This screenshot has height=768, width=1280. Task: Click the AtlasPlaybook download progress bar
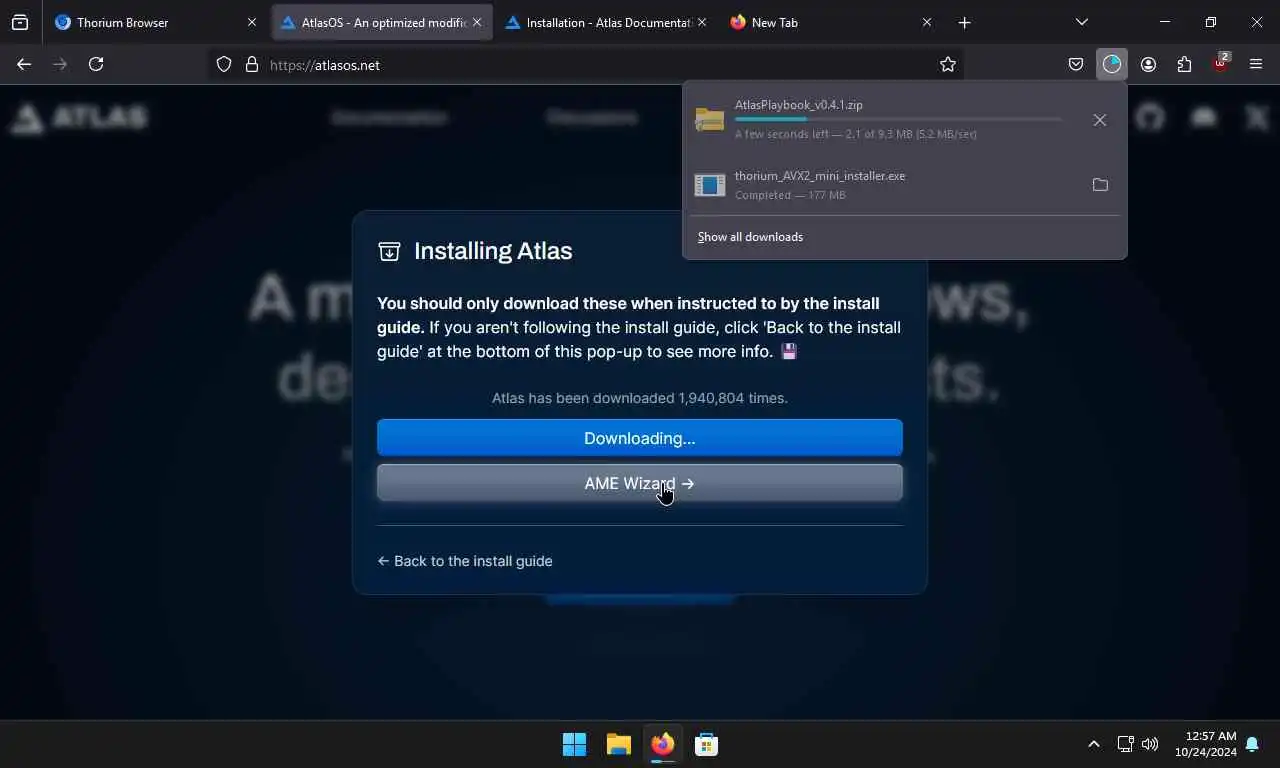(x=898, y=119)
